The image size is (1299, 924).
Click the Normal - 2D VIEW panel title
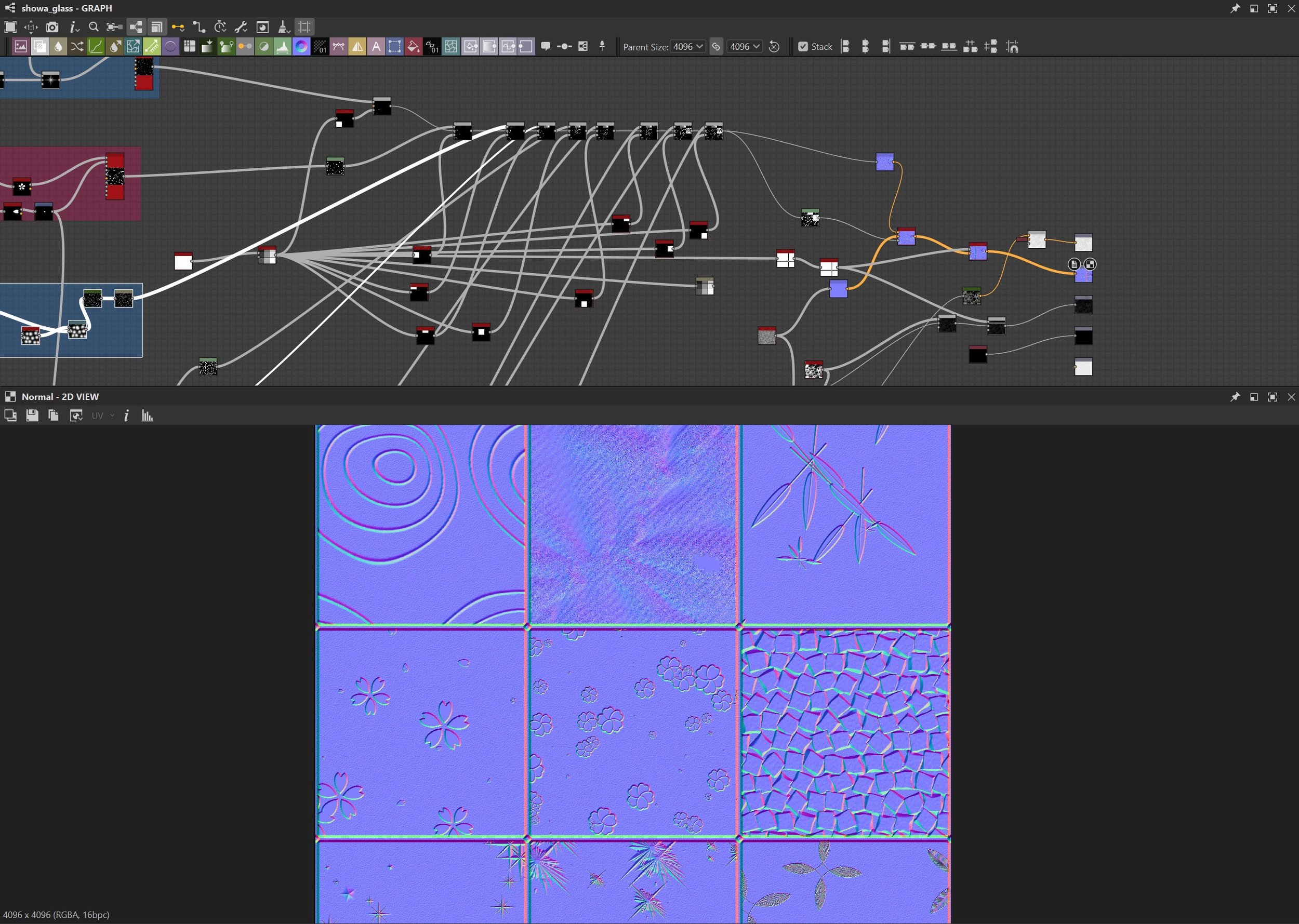click(x=60, y=397)
